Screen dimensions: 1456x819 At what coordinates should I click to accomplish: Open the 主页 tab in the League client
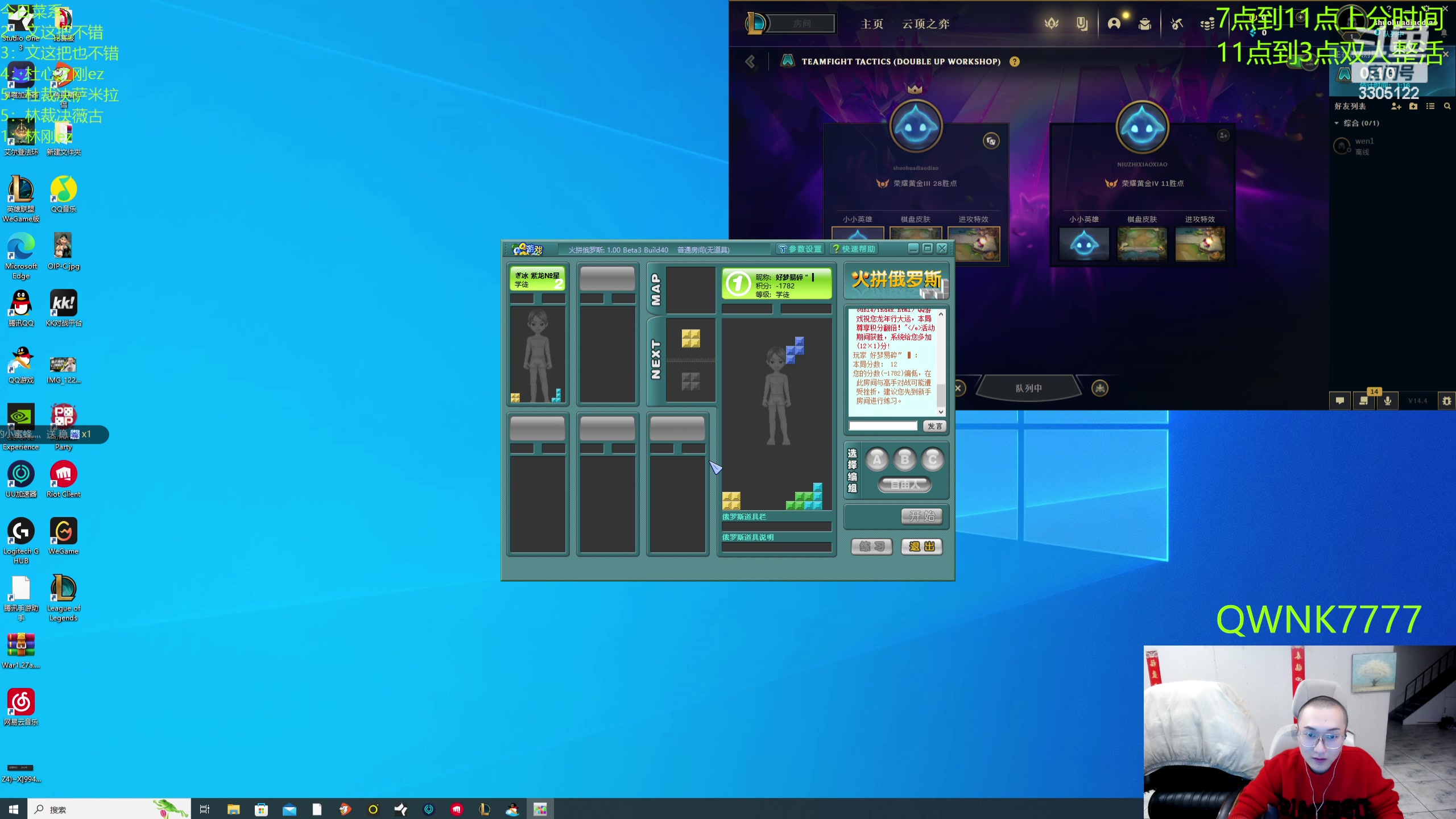(x=872, y=24)
